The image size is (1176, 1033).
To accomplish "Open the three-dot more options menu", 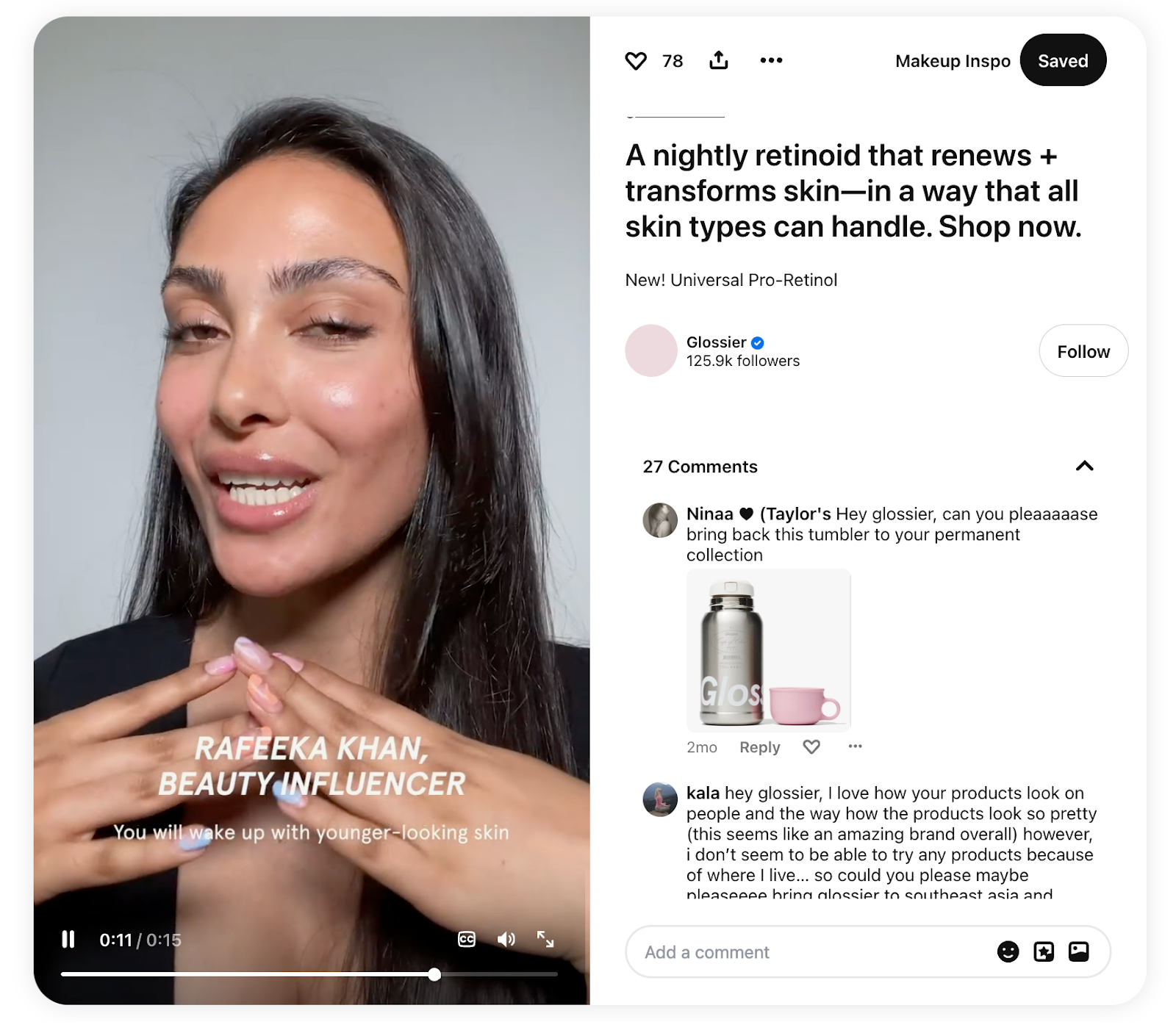I will click(x=771, y=60).
